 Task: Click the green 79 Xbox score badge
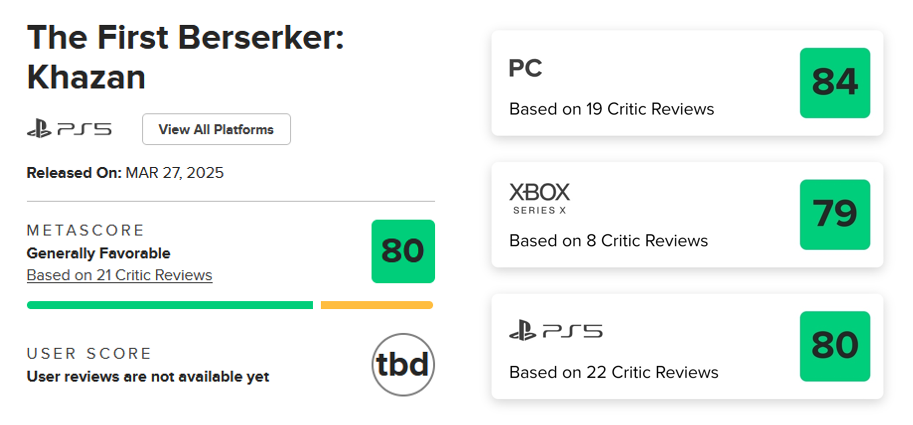[x=834, y=214]
